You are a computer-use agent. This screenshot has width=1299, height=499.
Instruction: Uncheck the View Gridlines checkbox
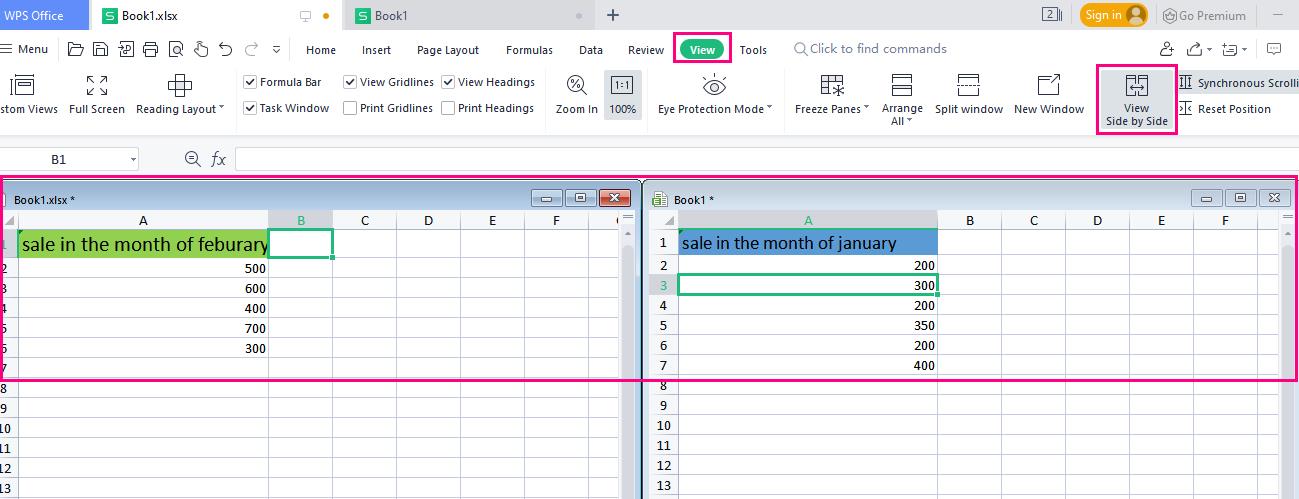coord(350,82)
